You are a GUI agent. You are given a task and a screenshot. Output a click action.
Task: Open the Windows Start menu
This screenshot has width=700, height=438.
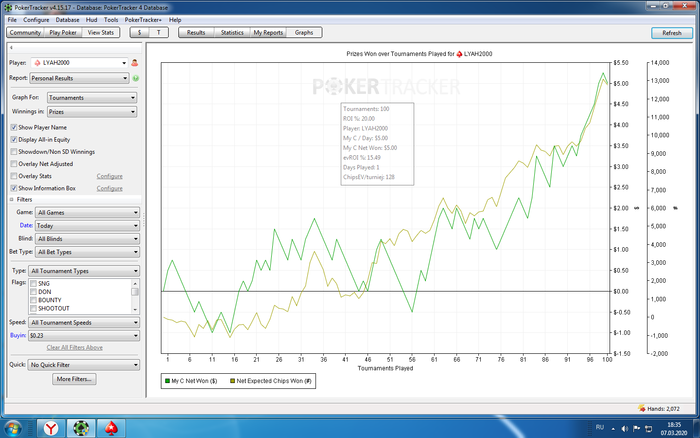click(13, 429)
